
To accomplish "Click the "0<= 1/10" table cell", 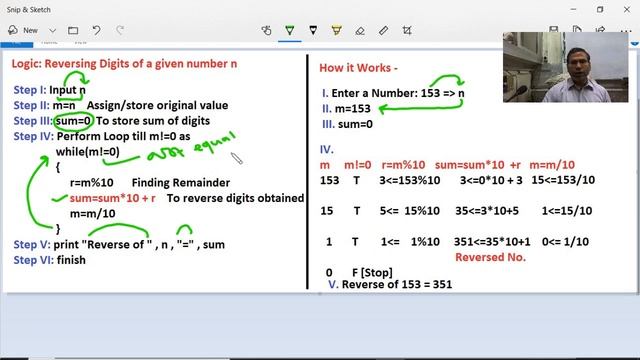I will (x=565, y=242).
